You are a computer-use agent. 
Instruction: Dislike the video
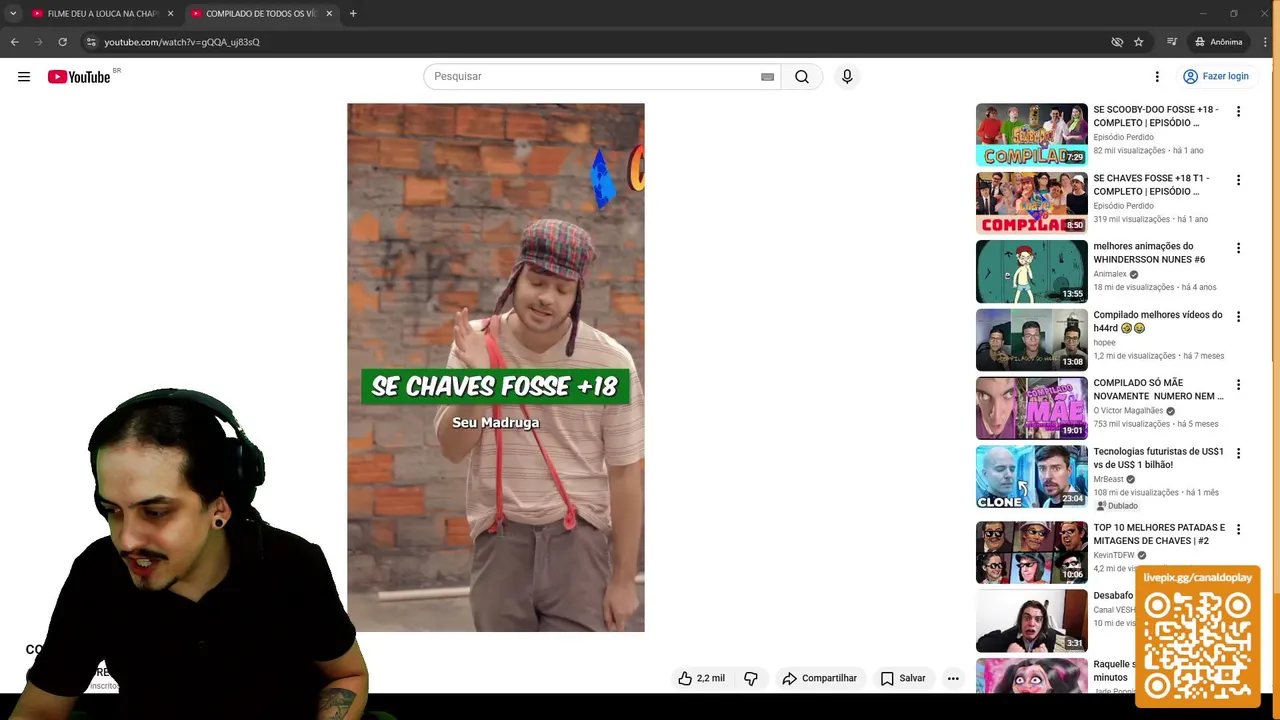pos(750,678)
